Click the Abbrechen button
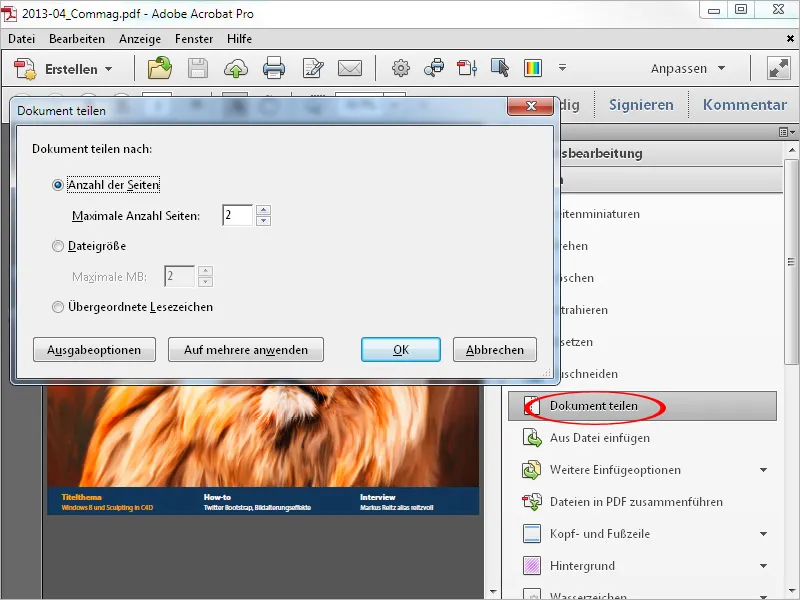 pos(494,349)
